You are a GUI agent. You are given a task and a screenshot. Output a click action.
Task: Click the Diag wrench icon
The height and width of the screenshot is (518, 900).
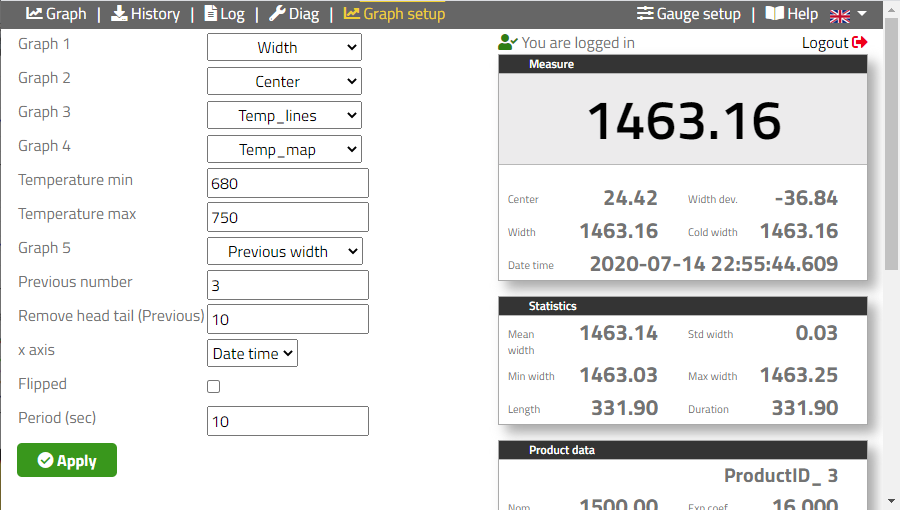pyautogui.click(x=277, y=14)
